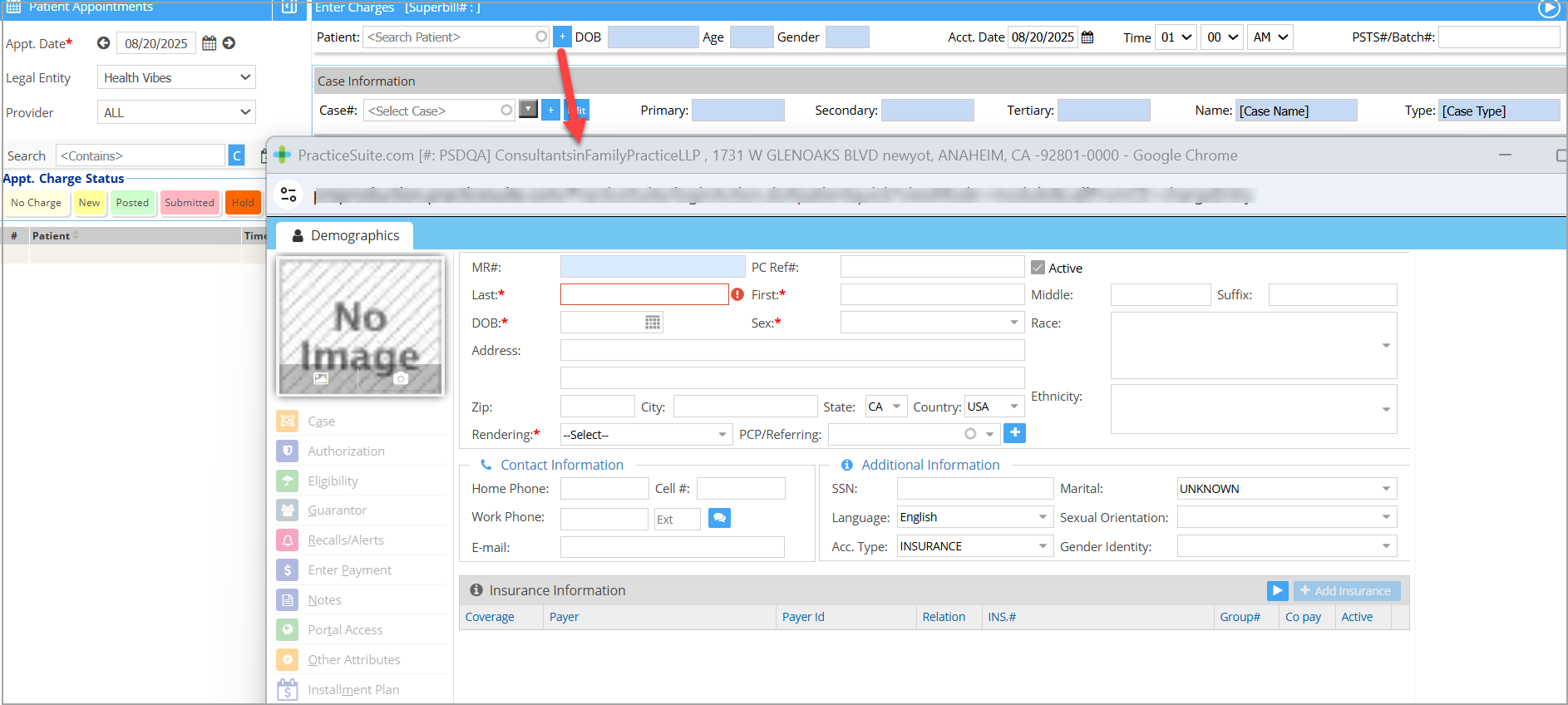Viewport: 1568px width, 705px height.
Task: Click the text message icon beside Ext
Action: [x=719, y=518]
